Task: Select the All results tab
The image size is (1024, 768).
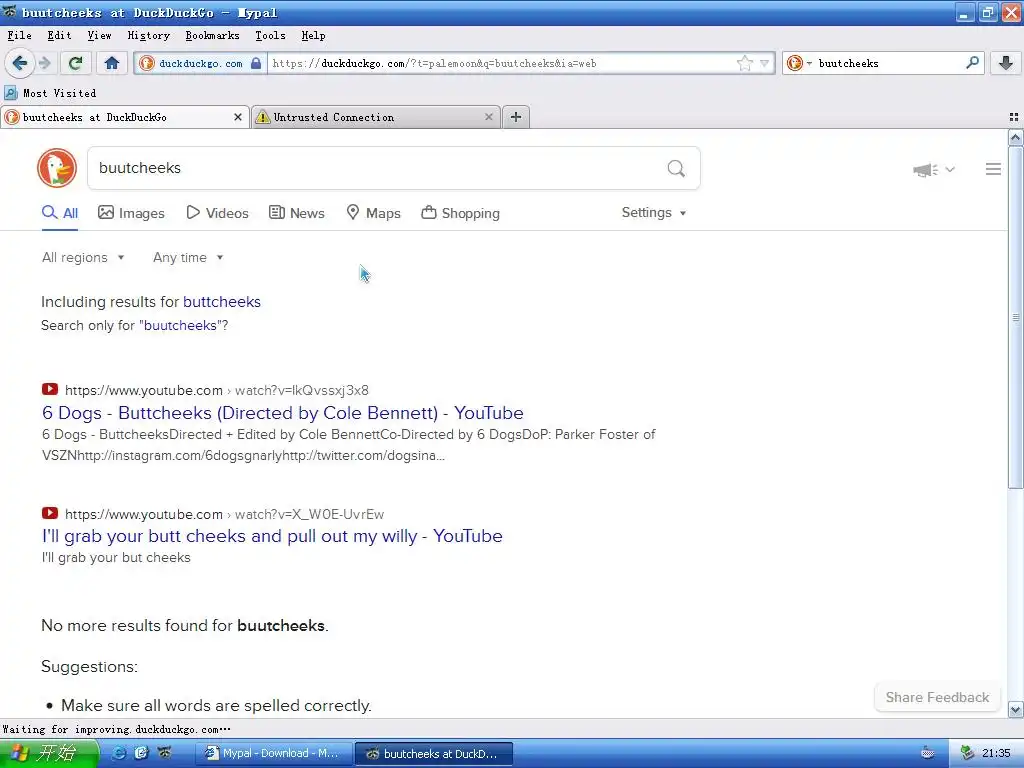Action: tap(60, 213)
